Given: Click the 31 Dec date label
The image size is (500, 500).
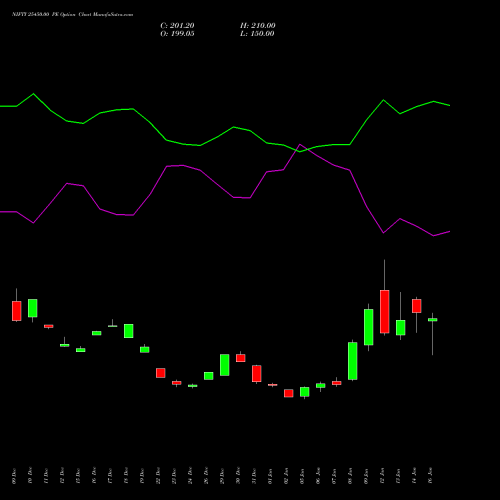Looking at the screenshot, I should click(x=254, y=476).
